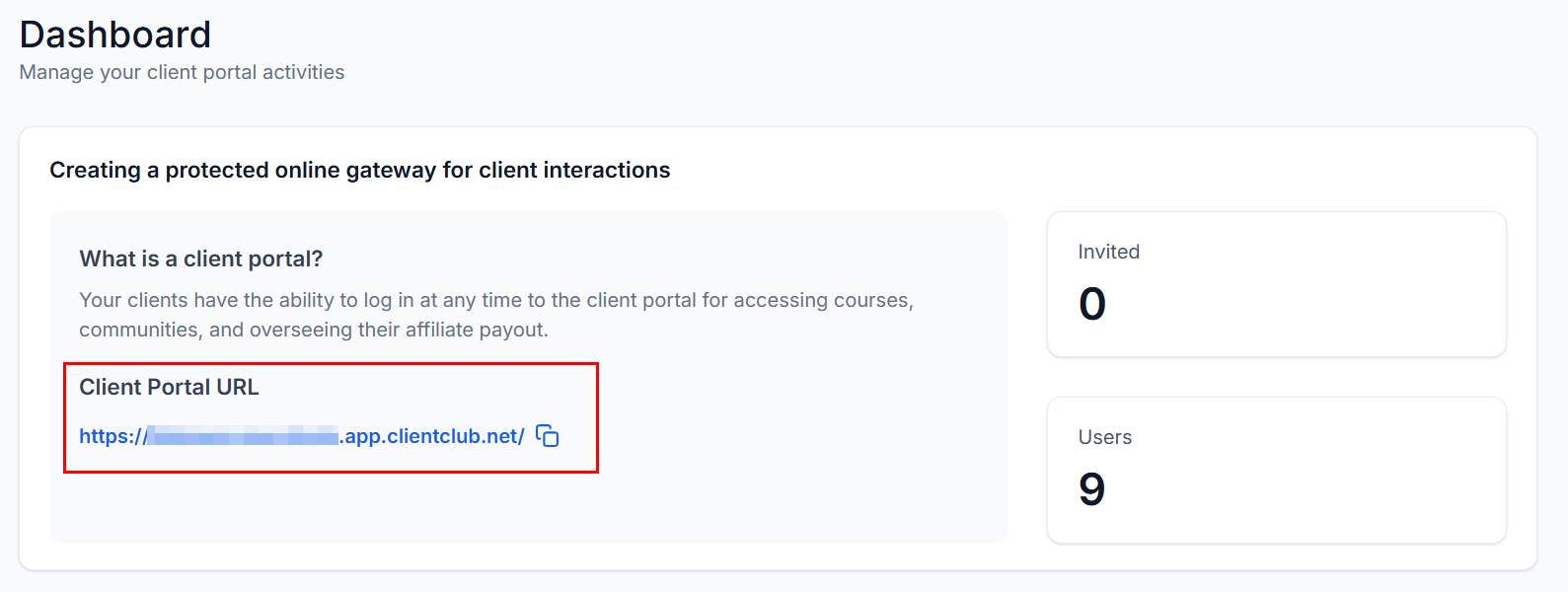Click the Users count of 9
Image resolution: width=1568 pixels, height=592 pixels.
click(x=1091, y=489)
